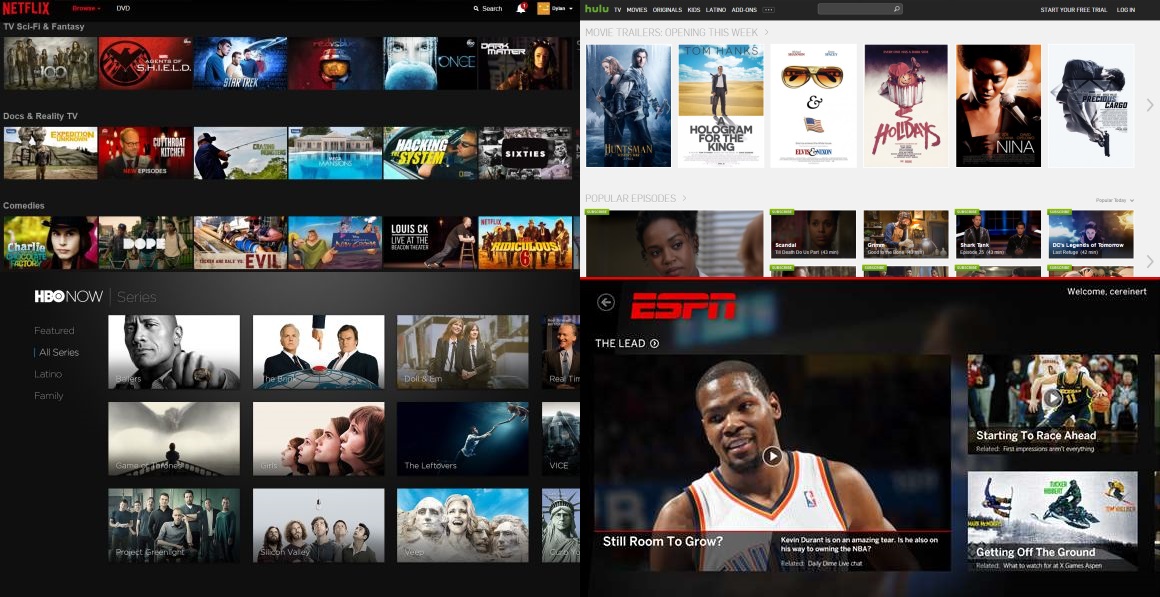The width and height of the screenshot is (1160, 597).
Task: Play the Kevin Durant lead video
Action: coord(772,456)
